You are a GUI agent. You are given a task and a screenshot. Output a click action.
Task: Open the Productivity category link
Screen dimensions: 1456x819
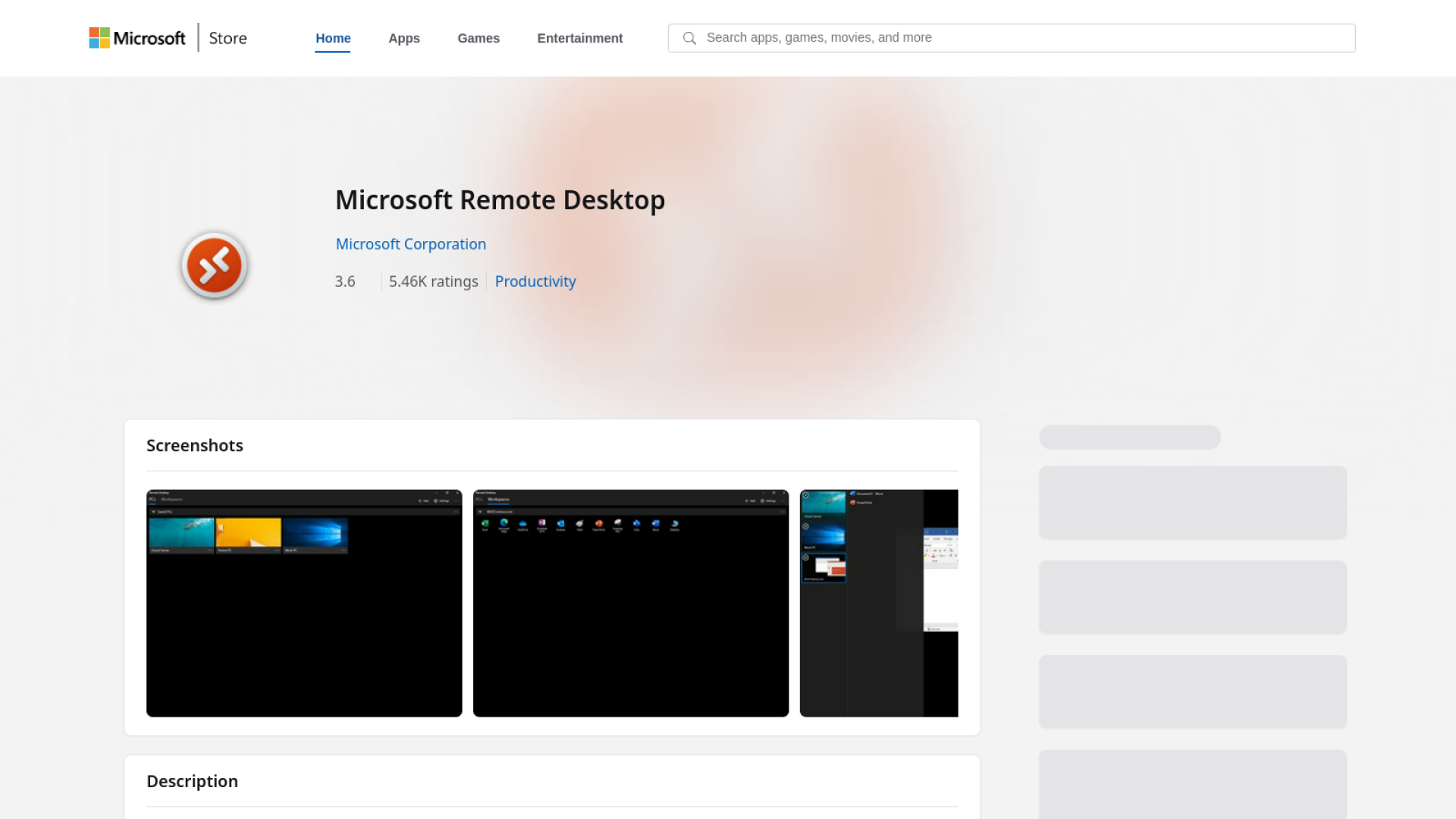tap(535, 281)
